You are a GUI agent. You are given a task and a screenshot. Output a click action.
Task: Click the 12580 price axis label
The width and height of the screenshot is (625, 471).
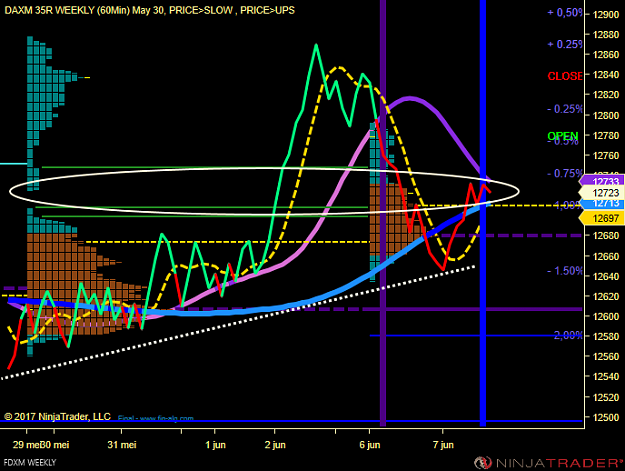tap(606, 337)
